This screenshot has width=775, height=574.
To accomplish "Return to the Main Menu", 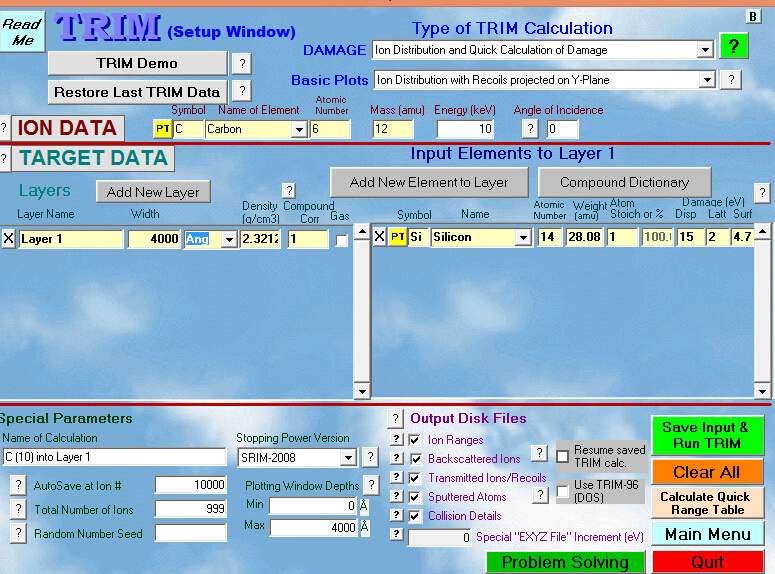I will tap(707, 534).
